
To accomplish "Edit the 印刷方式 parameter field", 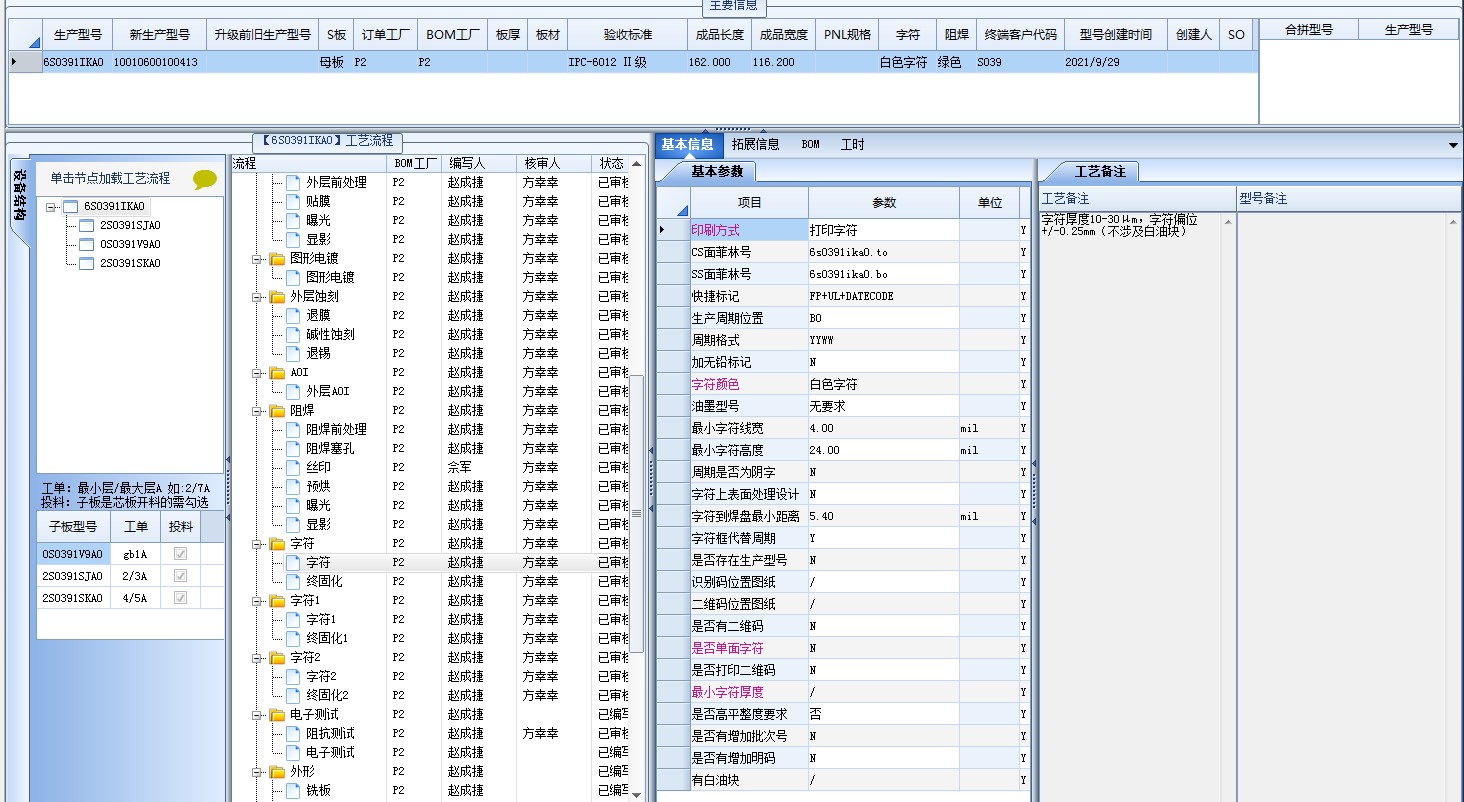I will click(x=883, y=230).
